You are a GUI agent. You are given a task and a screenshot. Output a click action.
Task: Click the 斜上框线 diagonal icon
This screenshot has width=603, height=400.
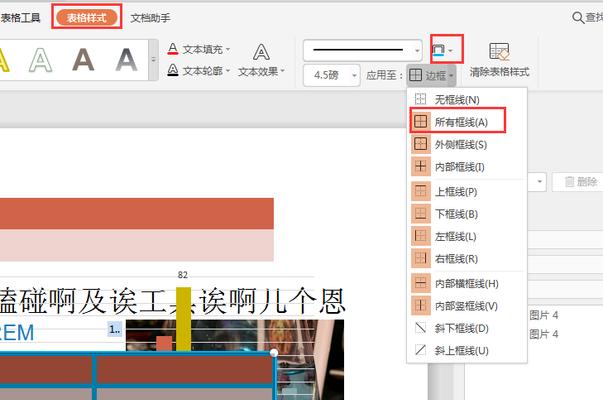(x=420, y=350)
